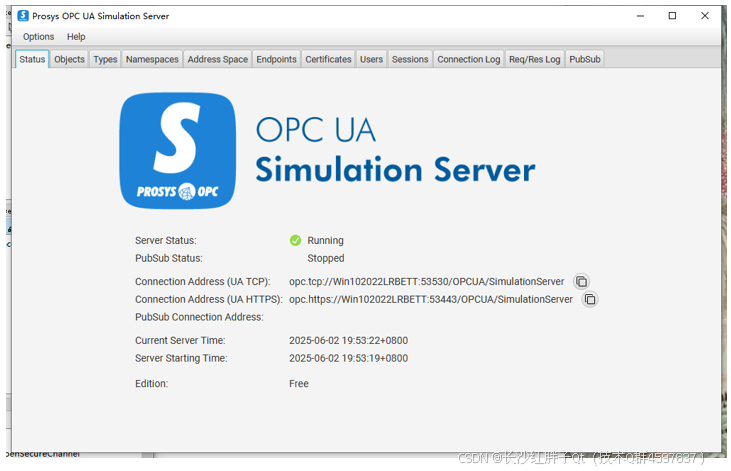Screen dimensions: 731x471
Task: Click the app icon in title bar
Action: (22, 16)
